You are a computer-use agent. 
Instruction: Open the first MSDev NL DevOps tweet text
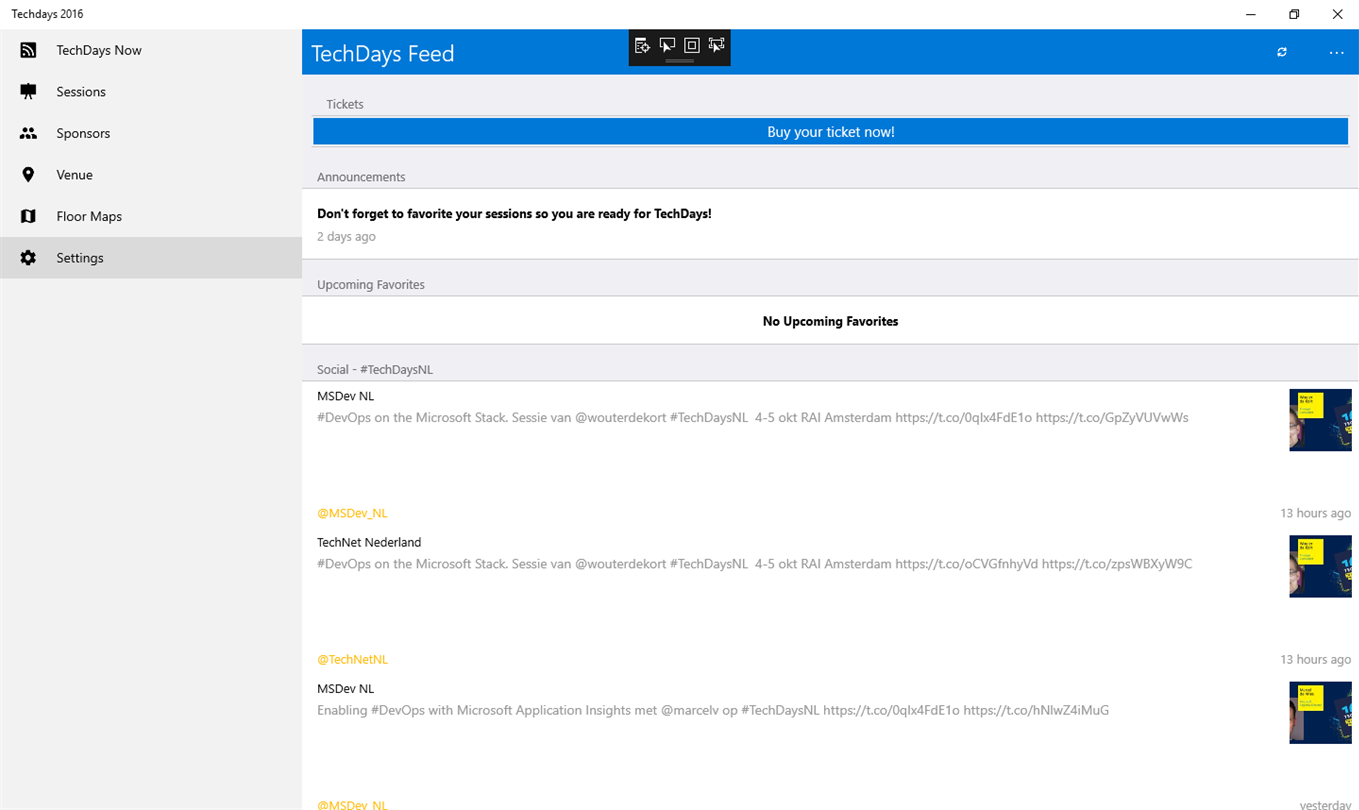[x=753, y=418]
